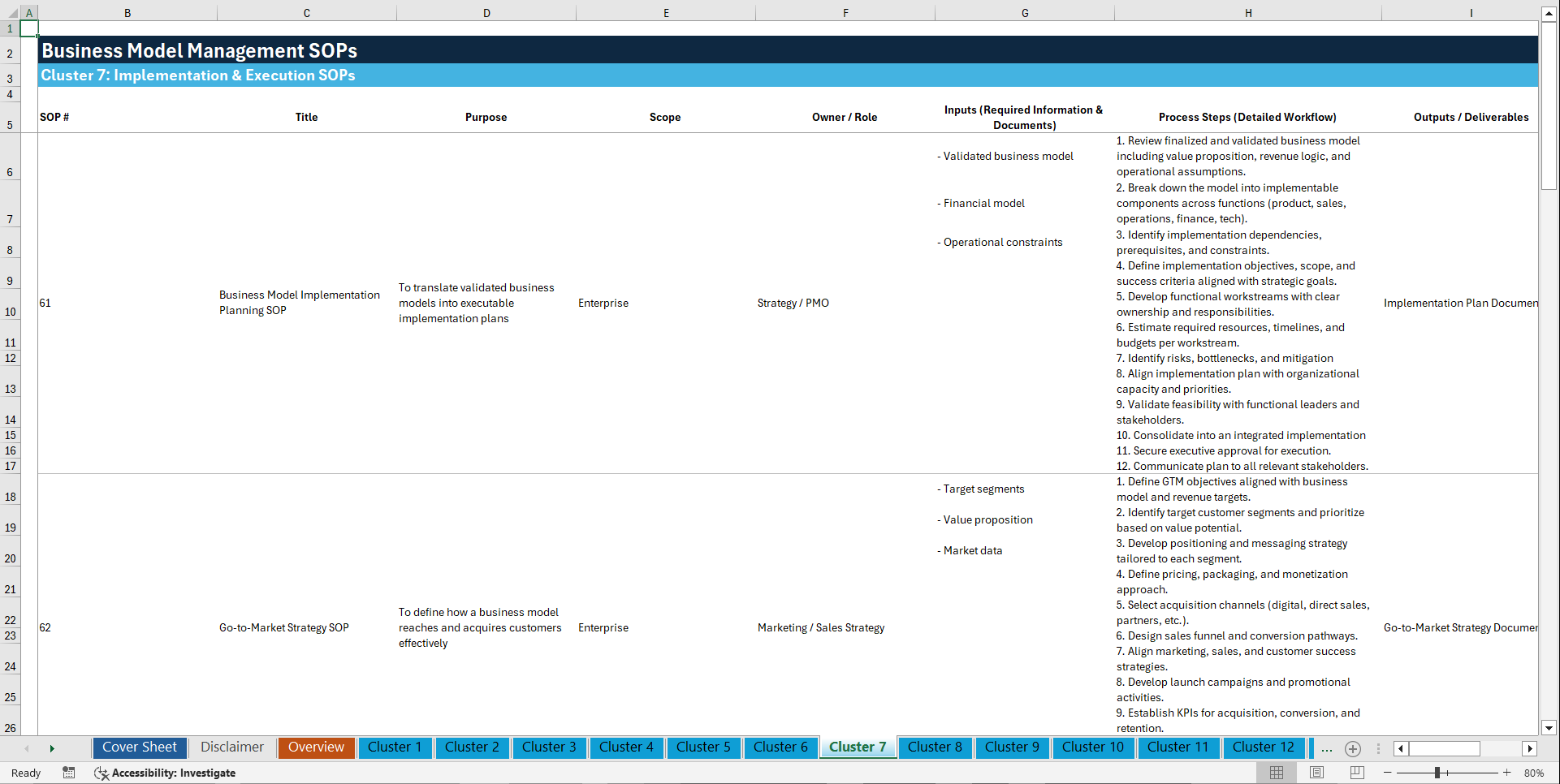
Task: Select the Purpose header cell
Action: click(x=486, y=117)
